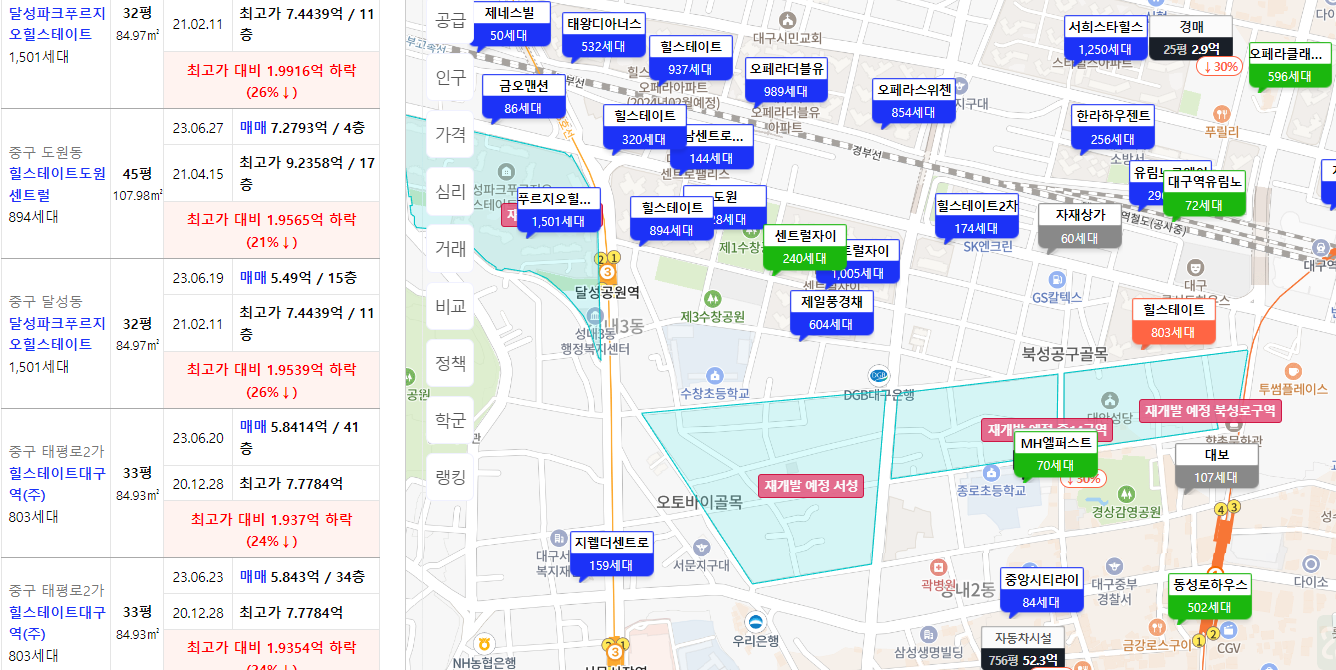The height and width of the screenshot is (670, 1336).
Task: Open the 자동차시설 756평 52.3억 marker
Action: [x=1023, y=648]
